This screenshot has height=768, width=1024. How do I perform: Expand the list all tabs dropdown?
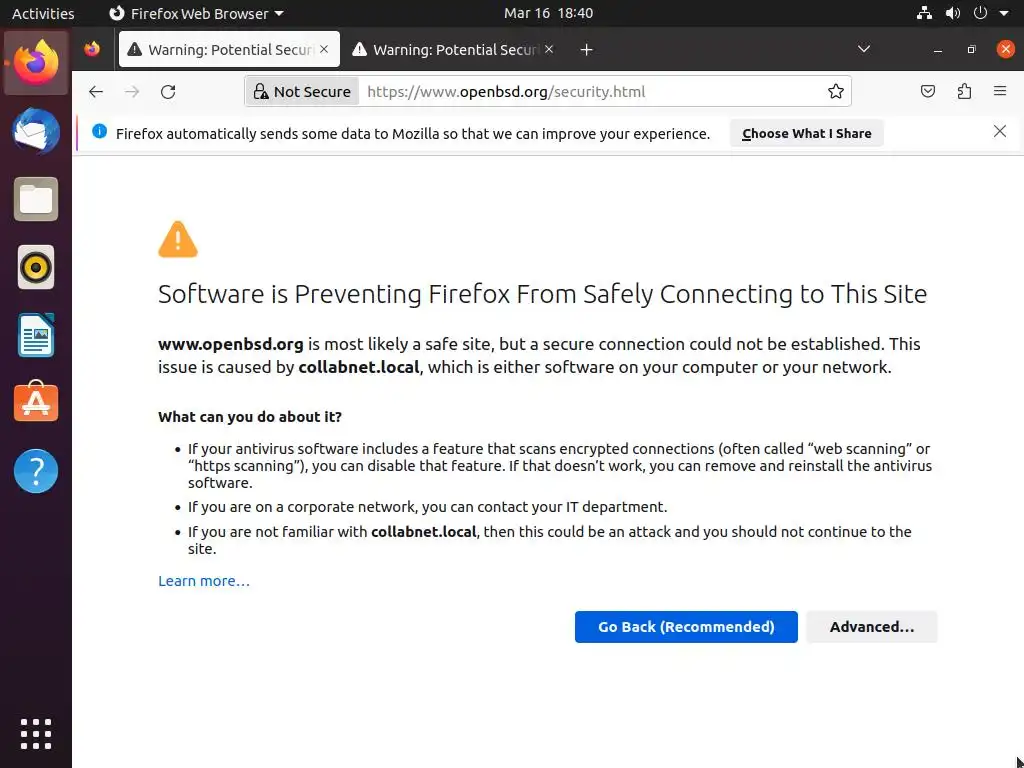864,49
